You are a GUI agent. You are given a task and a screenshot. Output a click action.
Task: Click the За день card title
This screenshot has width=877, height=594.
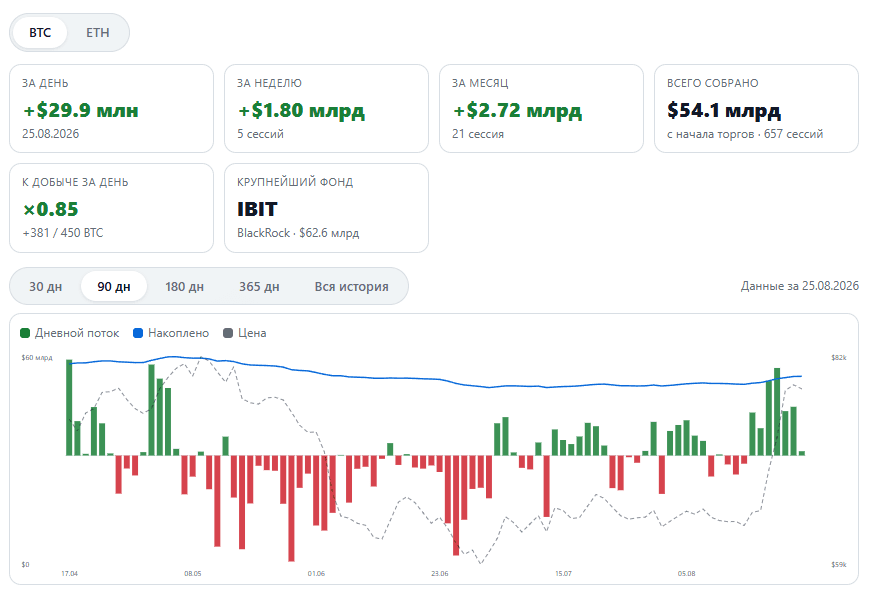(45, 83)
